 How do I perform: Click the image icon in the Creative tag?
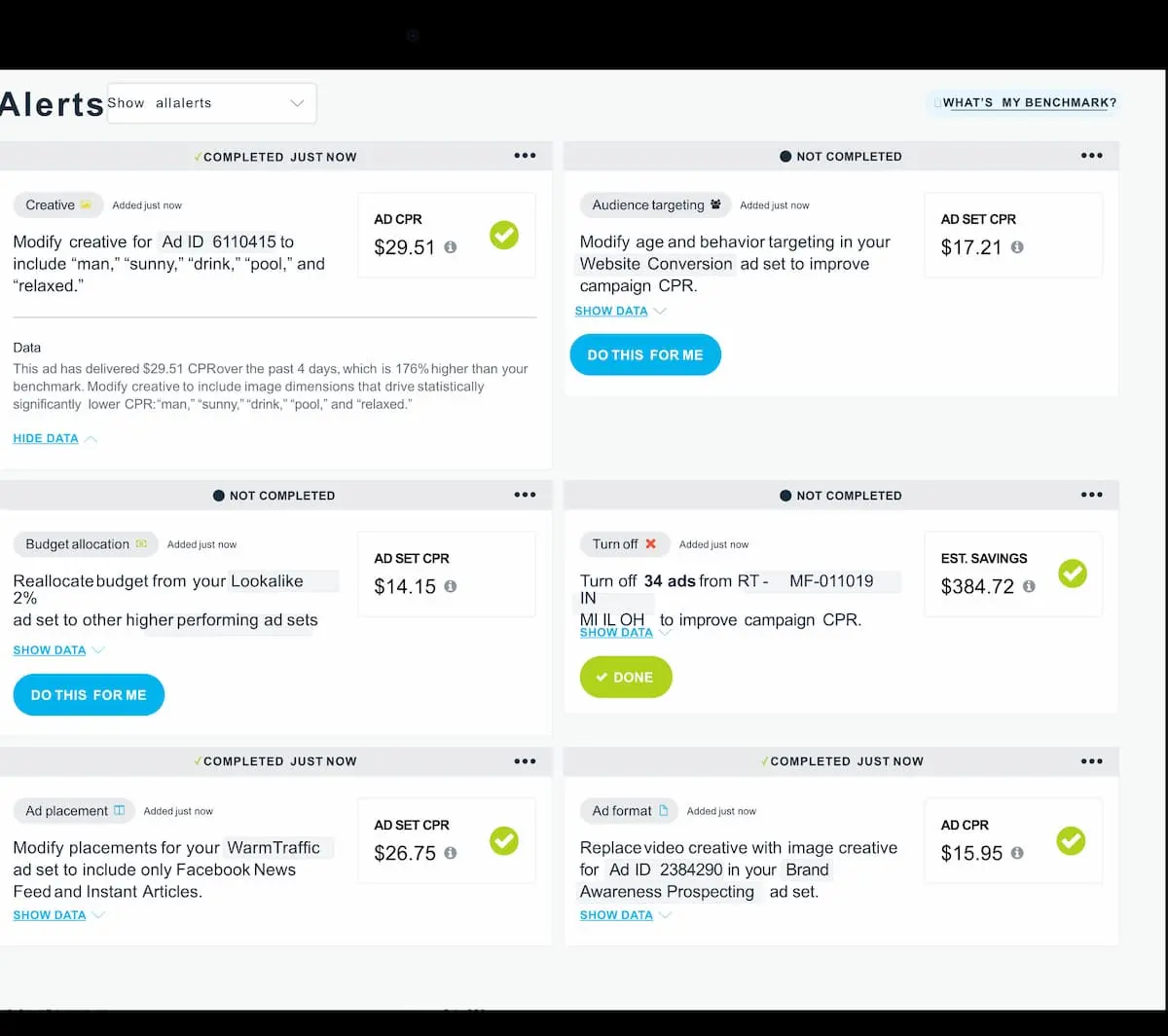click(86, 205)
